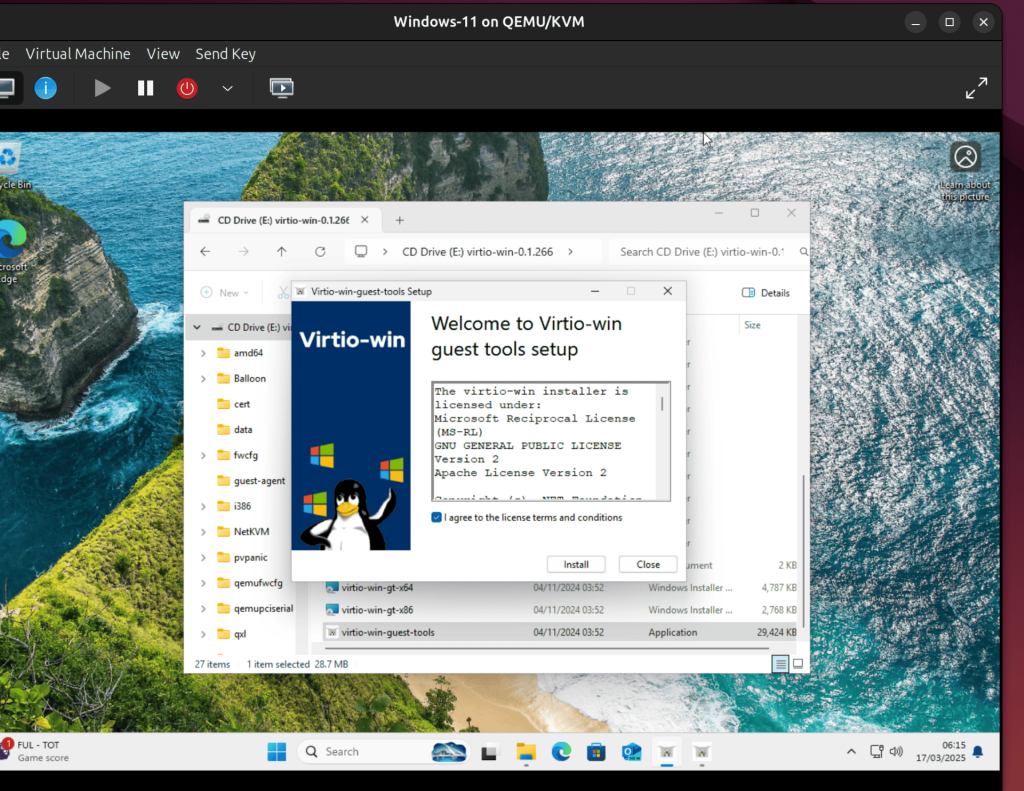The height and width of the screenshot is (791, 1024).
Task: Click the red power off button
Action: (x=186, y=88)
